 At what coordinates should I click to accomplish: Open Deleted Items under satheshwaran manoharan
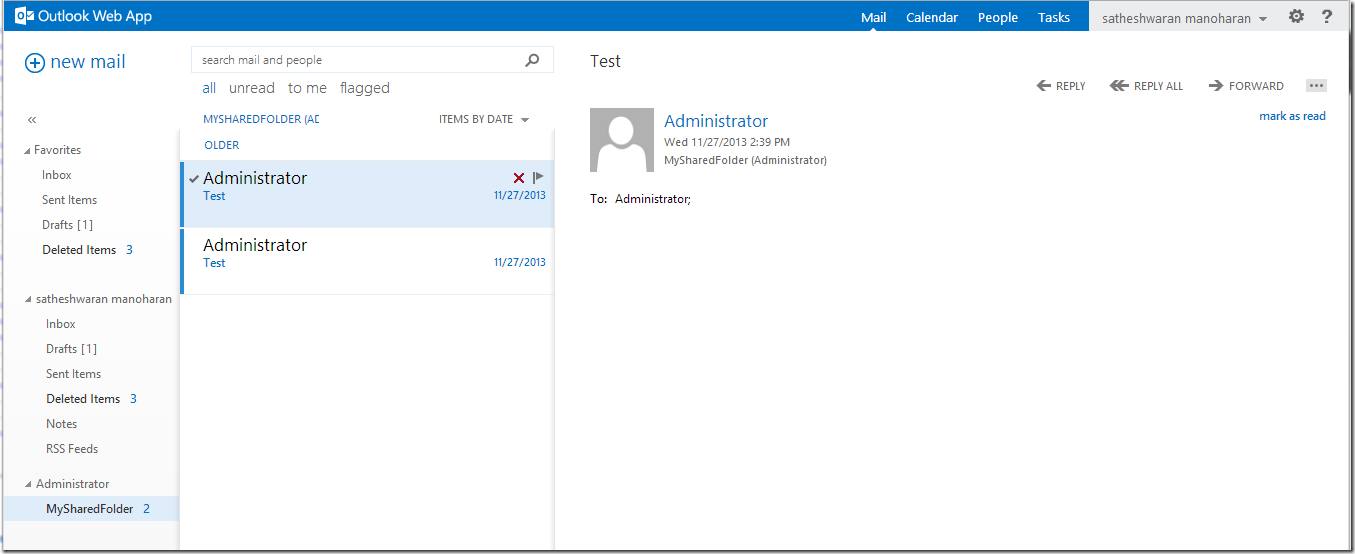click(83, 399)
